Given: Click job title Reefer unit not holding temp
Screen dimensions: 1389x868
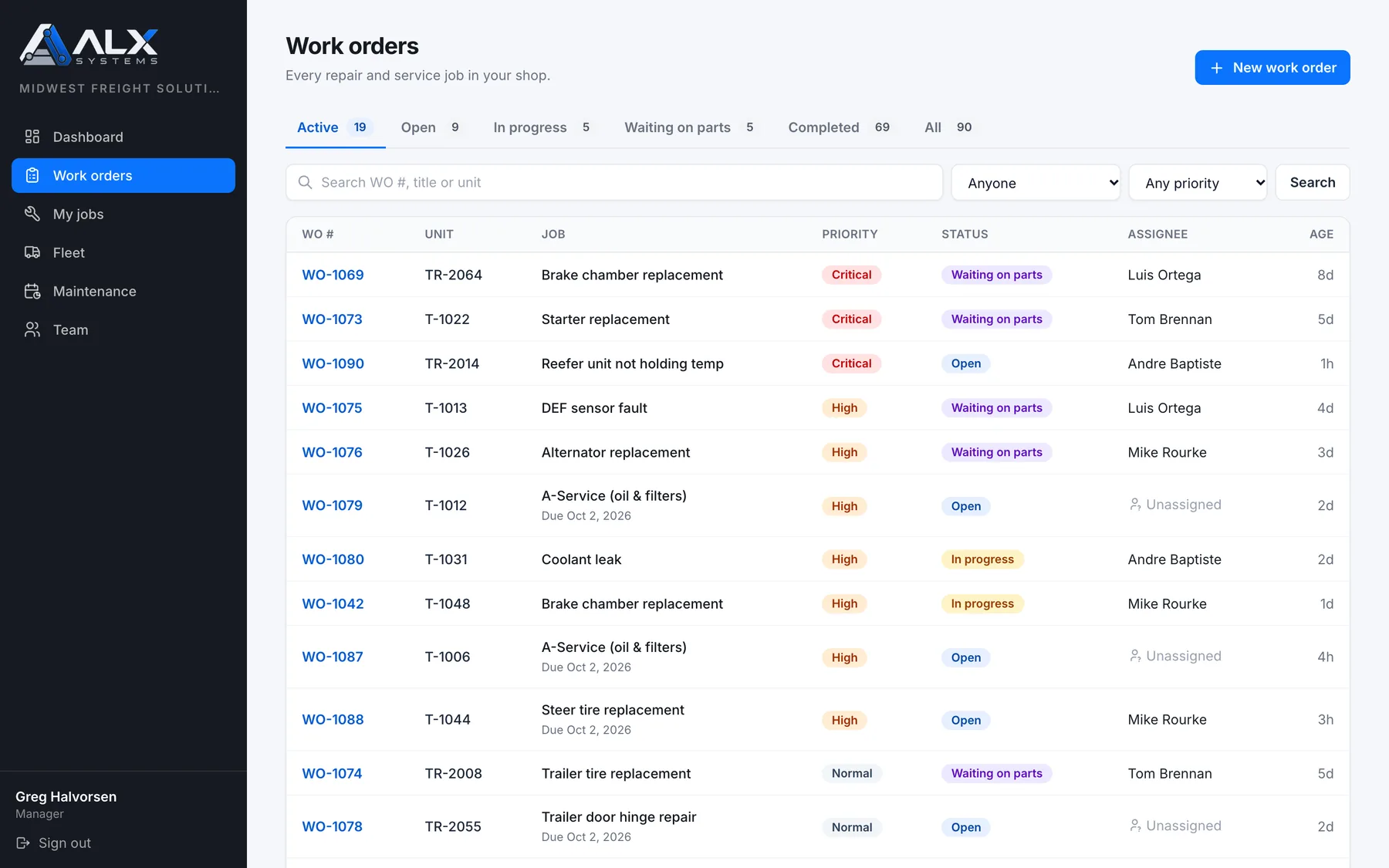Looking at the screenshot, I should click(633, 363).
